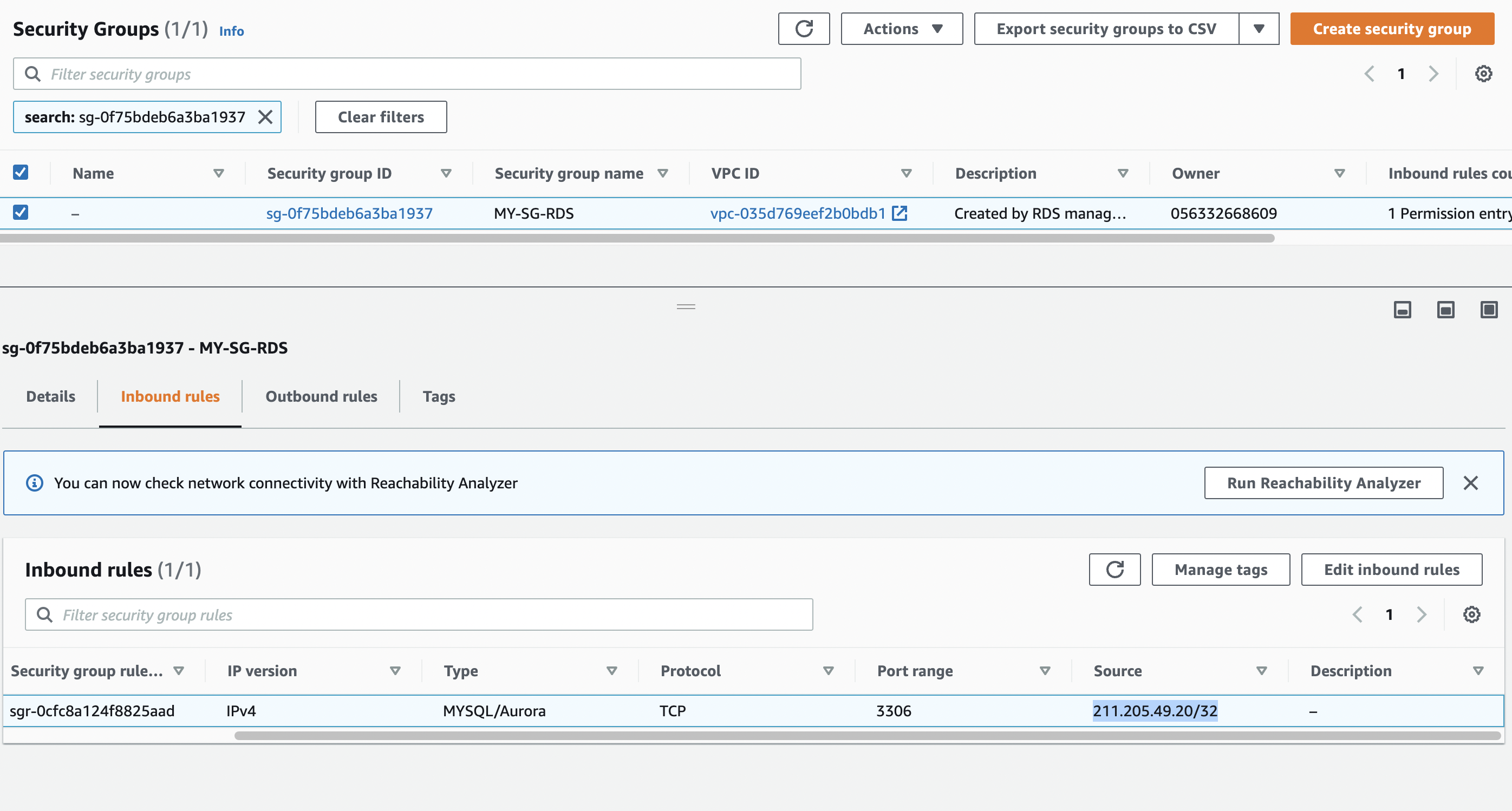Open security groups table preferences gear

coord(1483,74)
